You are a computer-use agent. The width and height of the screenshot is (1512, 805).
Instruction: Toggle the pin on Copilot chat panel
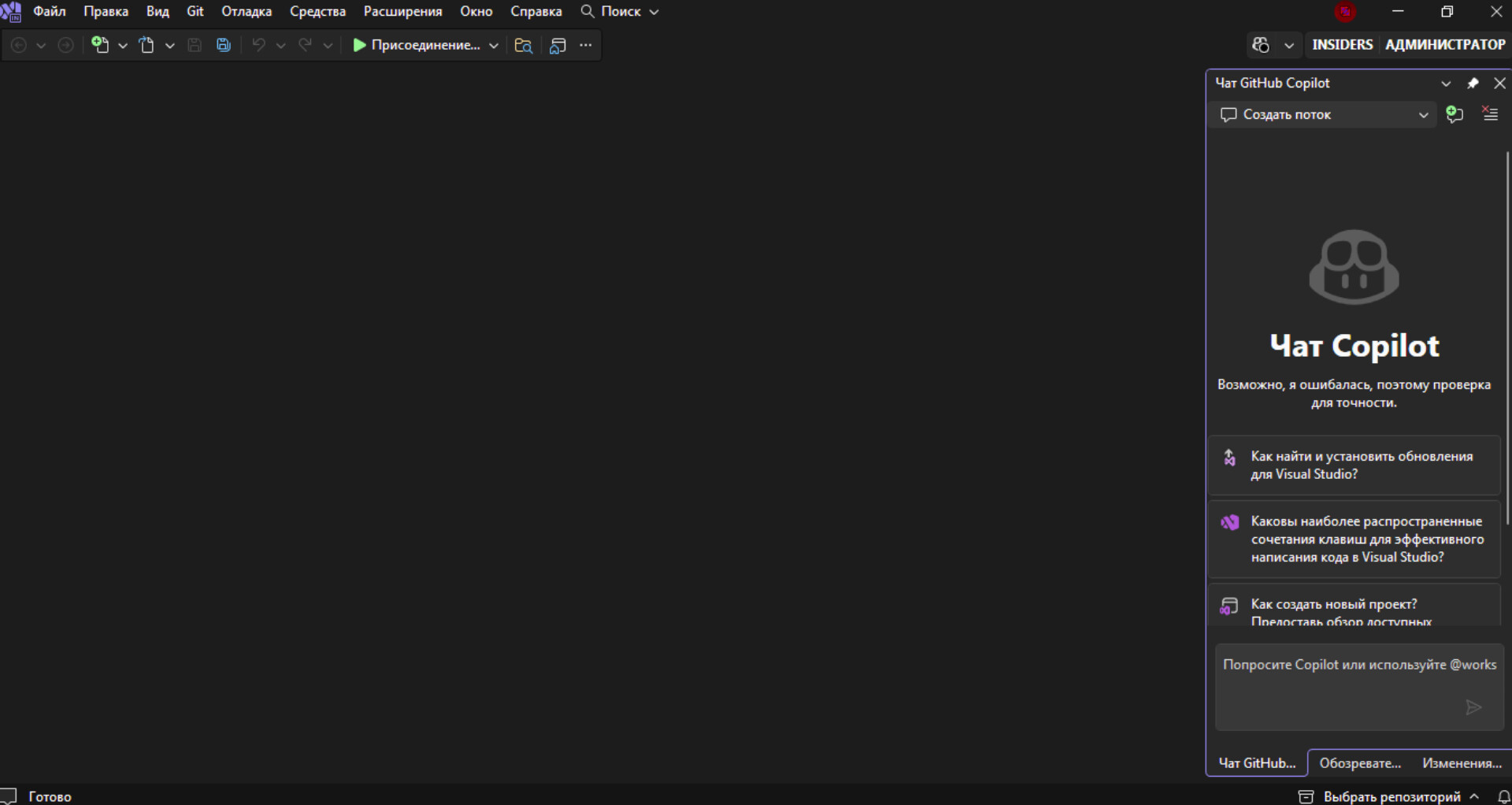pyautogui.click(x=1473, y=83)
